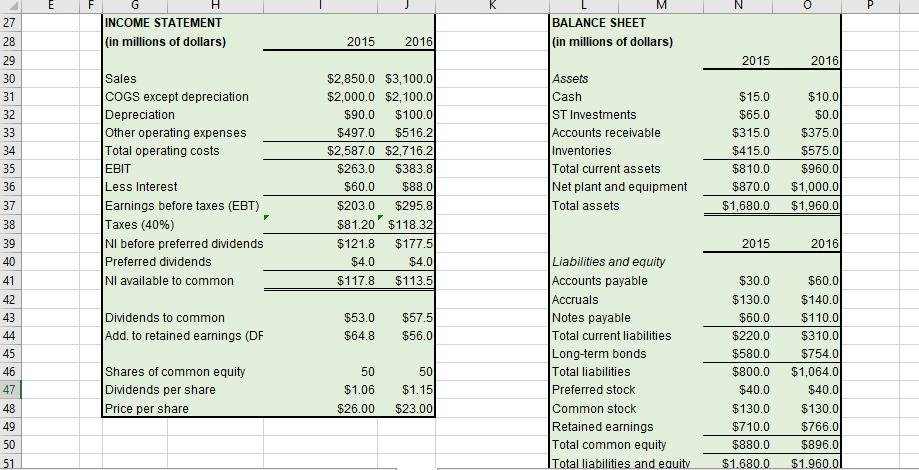
Task: Select row header 47
Action: point(11,390)
